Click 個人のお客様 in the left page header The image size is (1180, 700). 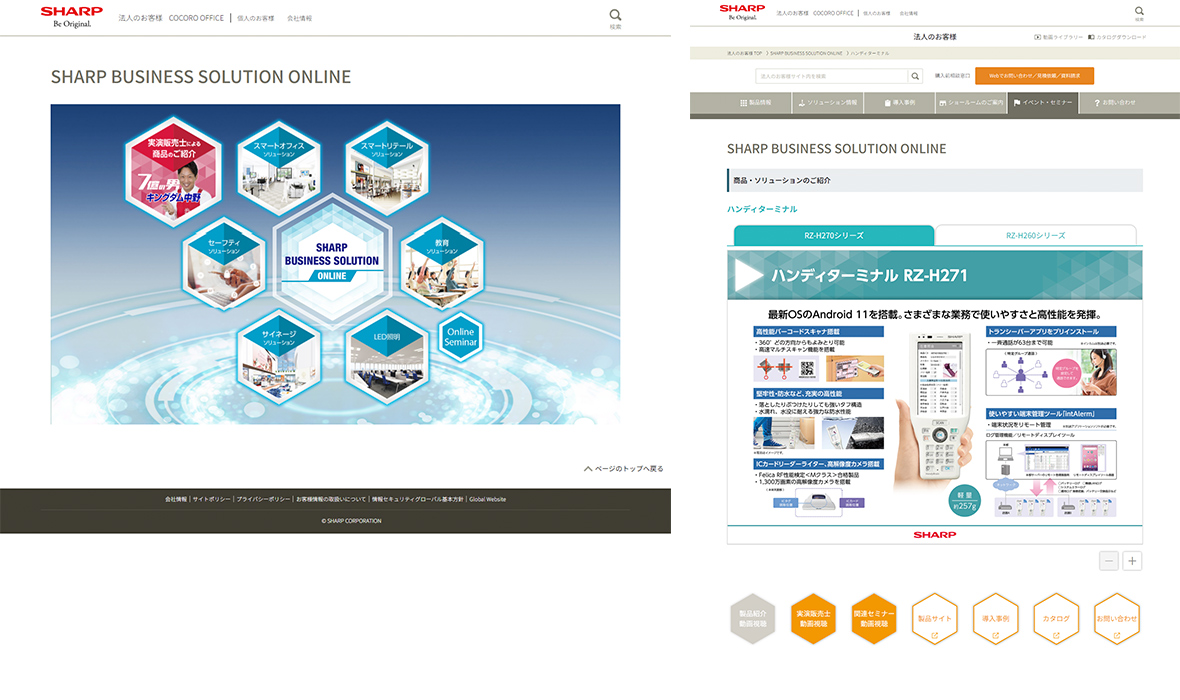256,18
